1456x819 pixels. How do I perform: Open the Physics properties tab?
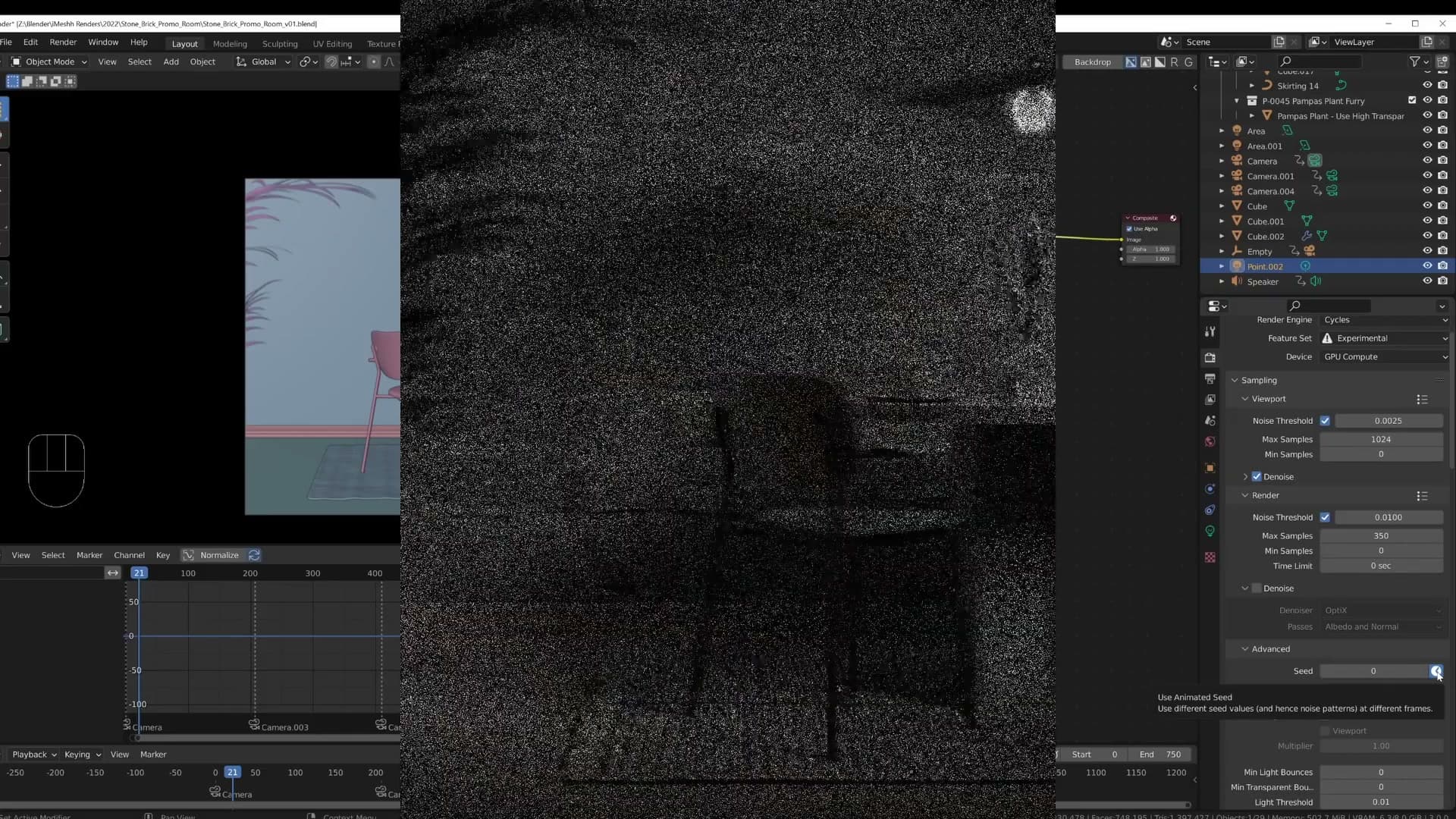1210,489
